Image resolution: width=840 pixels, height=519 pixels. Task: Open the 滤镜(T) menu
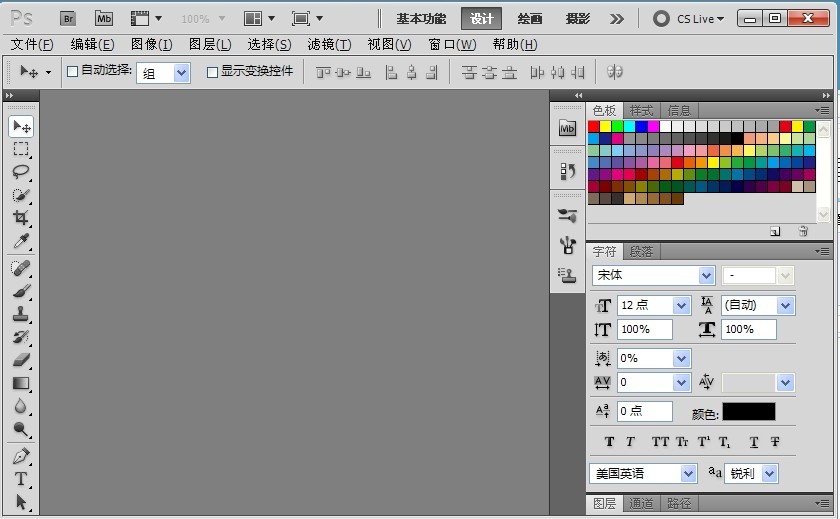tap(329, 44)
